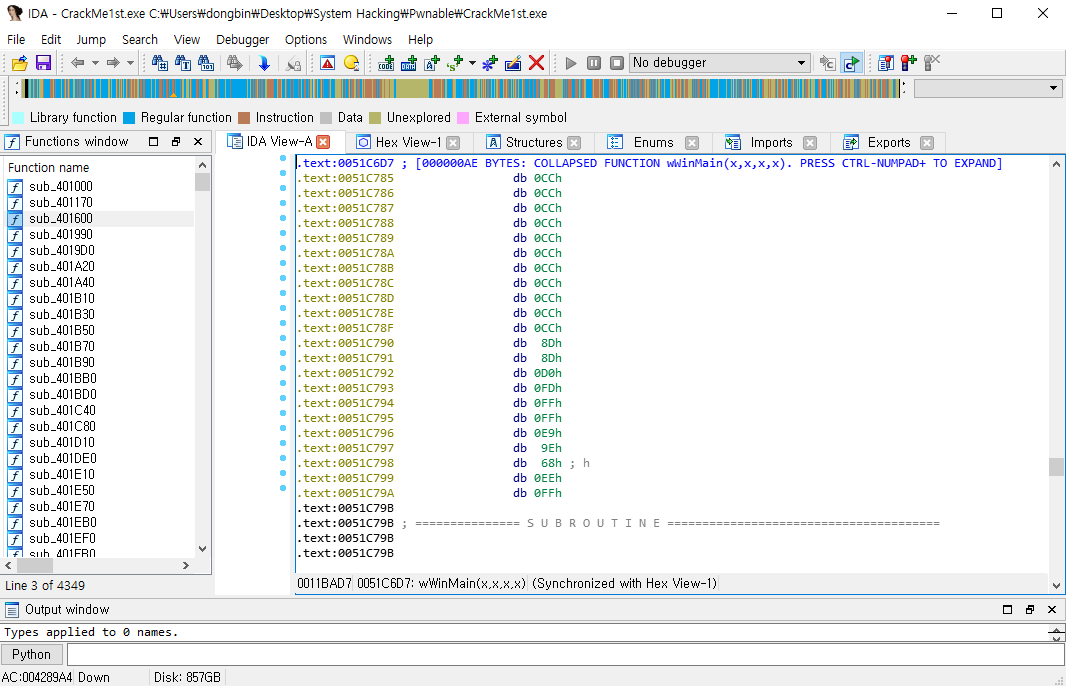Open the forward-navigation history dropdown arrow
Image resolution: width=1066 pixels, height=686 pixels.
[x=131, y=63]
